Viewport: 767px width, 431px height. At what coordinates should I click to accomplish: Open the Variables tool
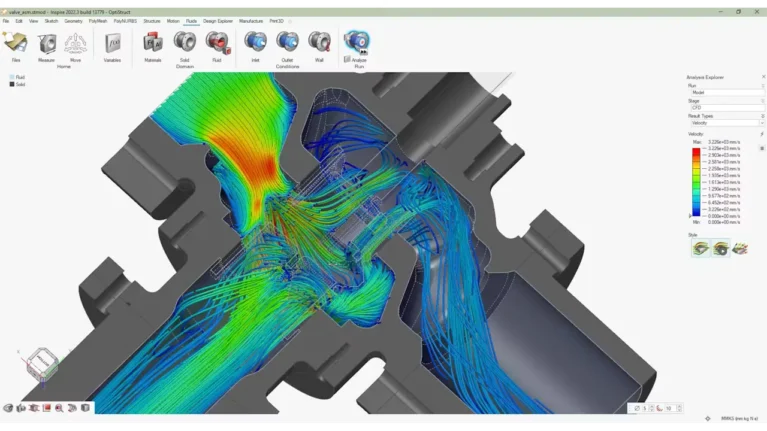tap(113, 45)
